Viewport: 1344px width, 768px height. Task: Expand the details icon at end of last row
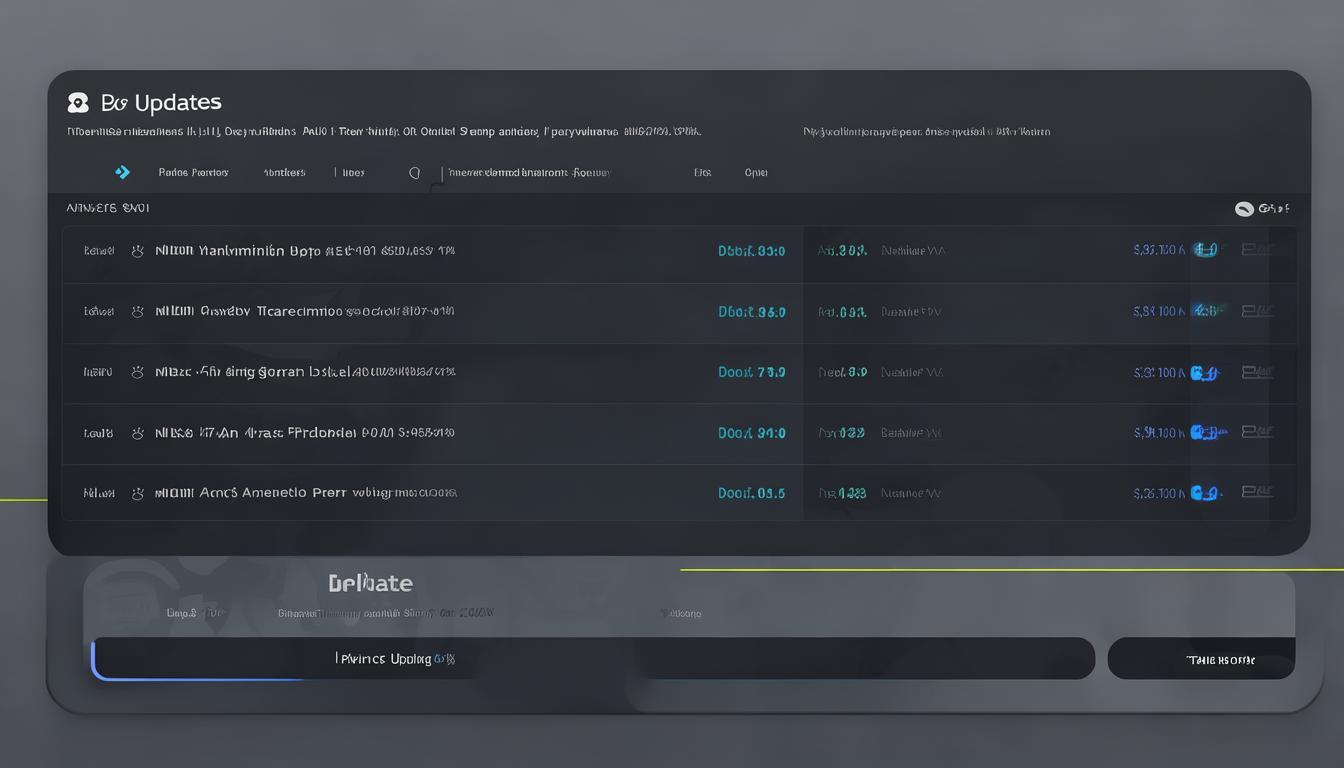click(1257, 492)
